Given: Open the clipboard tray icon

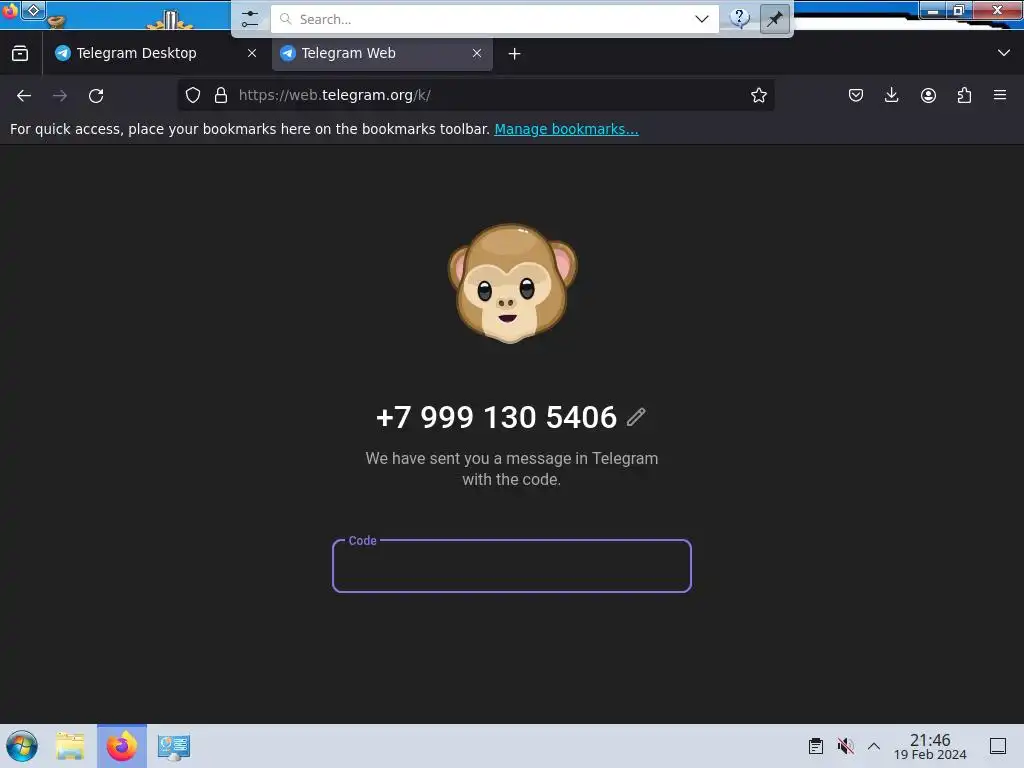Looking at the screenshot, I should 816,746.
